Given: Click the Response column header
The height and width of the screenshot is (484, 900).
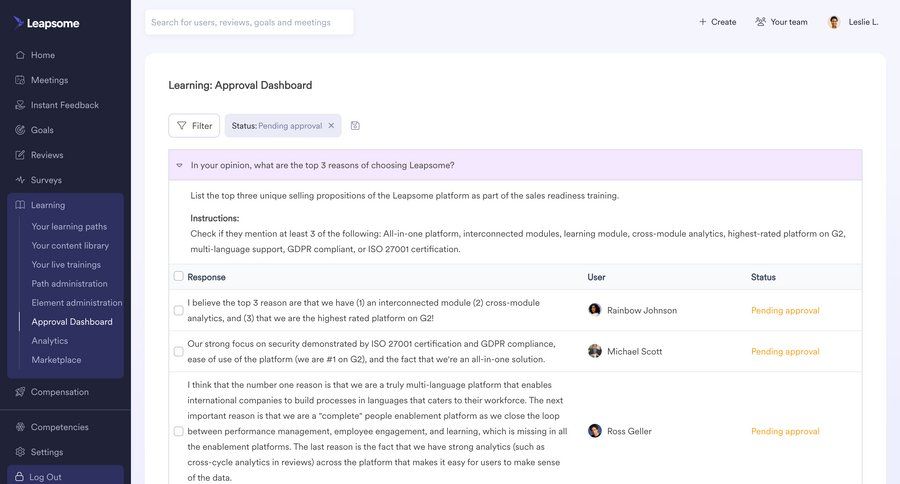Looking at the screenshot, I should pyautogui.click(x=206, y=277).
